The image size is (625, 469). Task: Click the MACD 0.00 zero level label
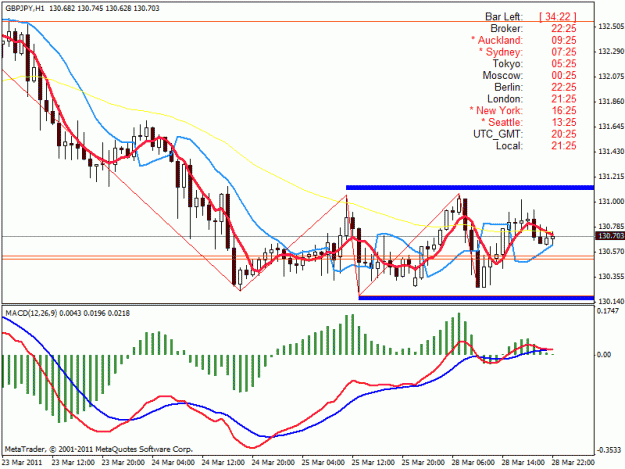point(604,355)
